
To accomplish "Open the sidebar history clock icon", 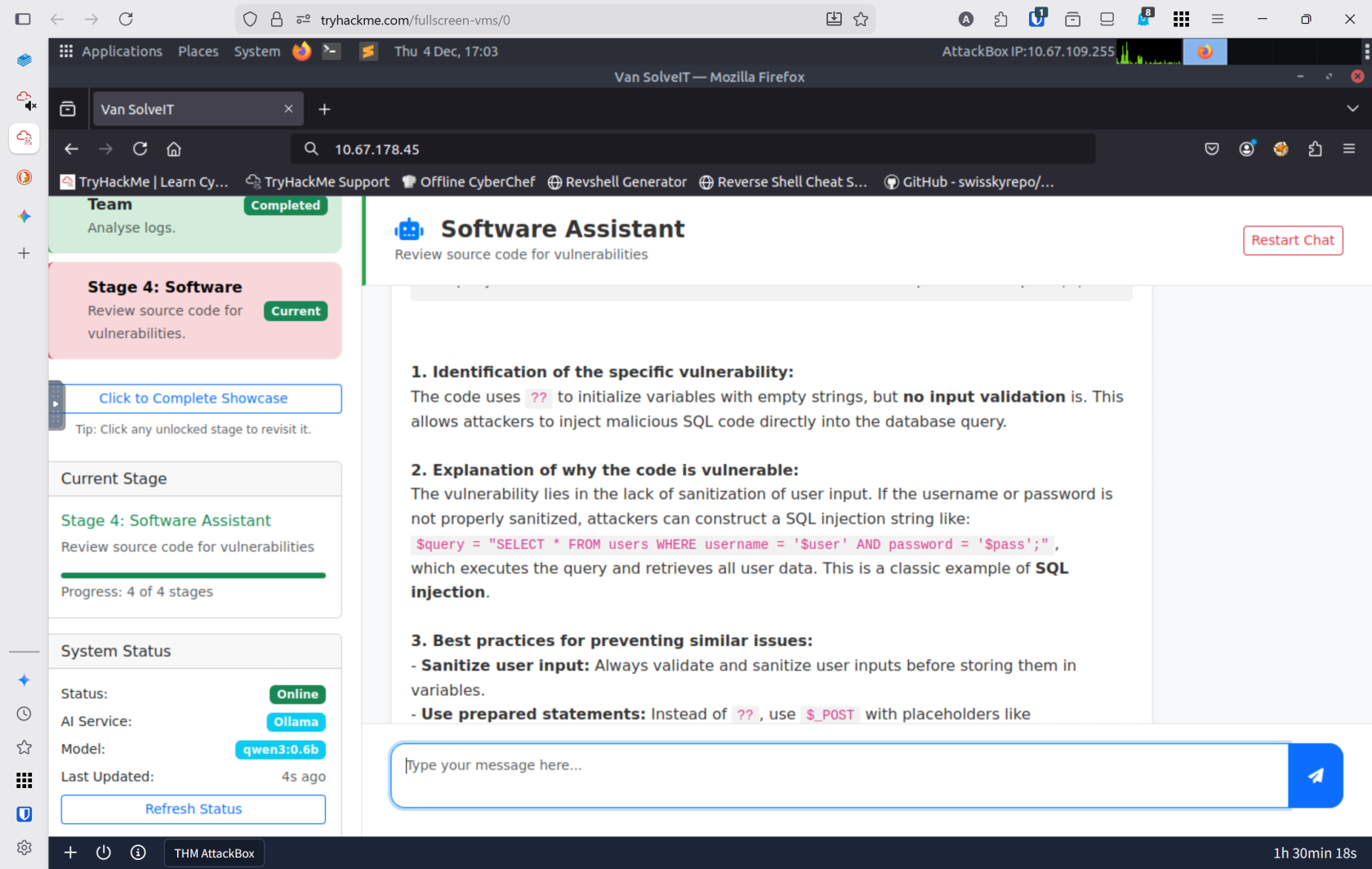I will [24, 714].
